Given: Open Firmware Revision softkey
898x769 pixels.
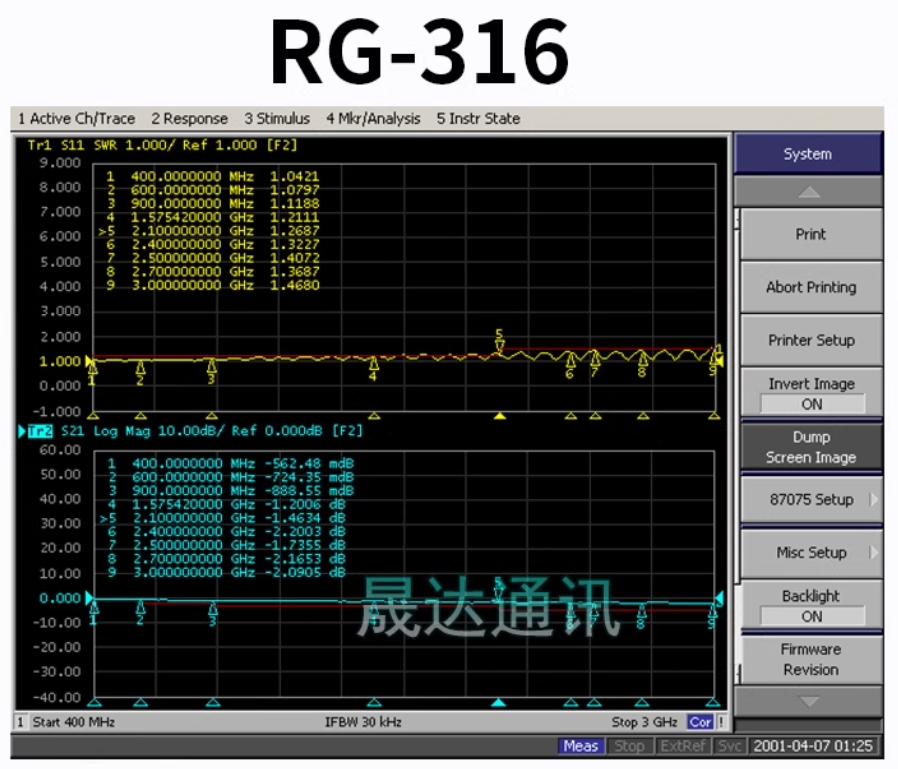Looking at the screenshot, I should pos(810,659).
